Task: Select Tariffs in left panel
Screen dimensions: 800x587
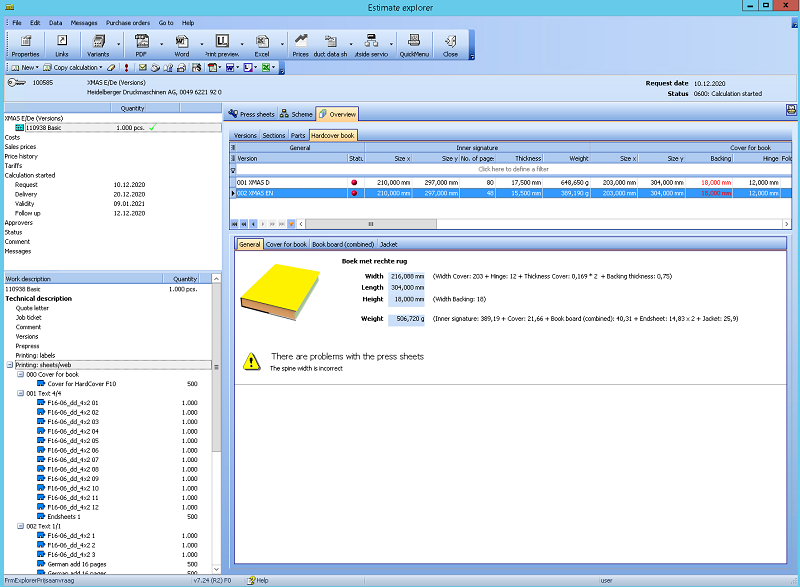Action: [x=13, y=166]
